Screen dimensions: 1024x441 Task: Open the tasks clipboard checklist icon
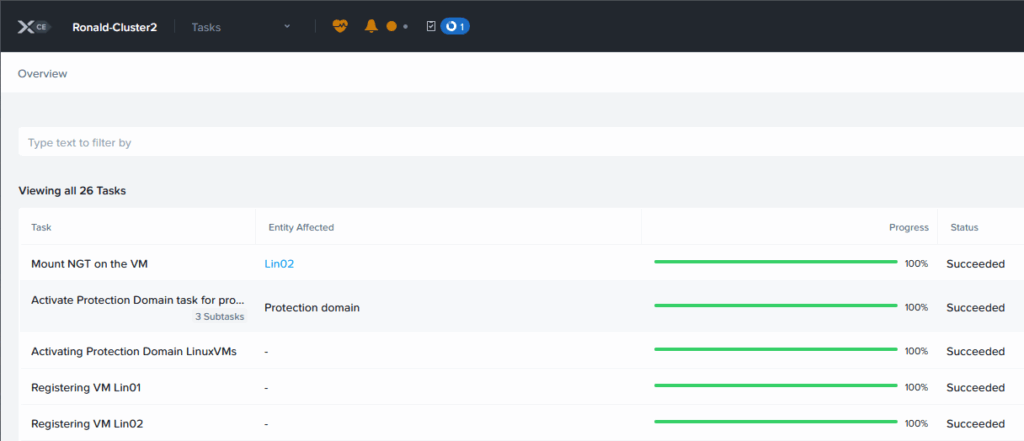tap(431, 27)
